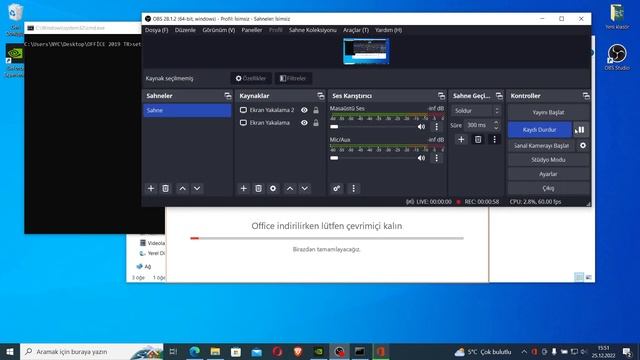The height and width of the screenshot is (360, 640).
Task: Open the Soldur transition dropdown
Action: [476, 111]
